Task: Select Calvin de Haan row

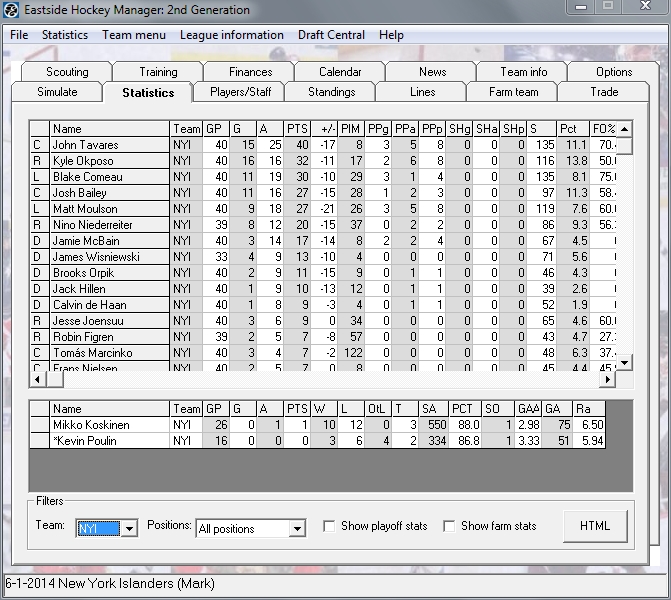Action: point(323,305)
